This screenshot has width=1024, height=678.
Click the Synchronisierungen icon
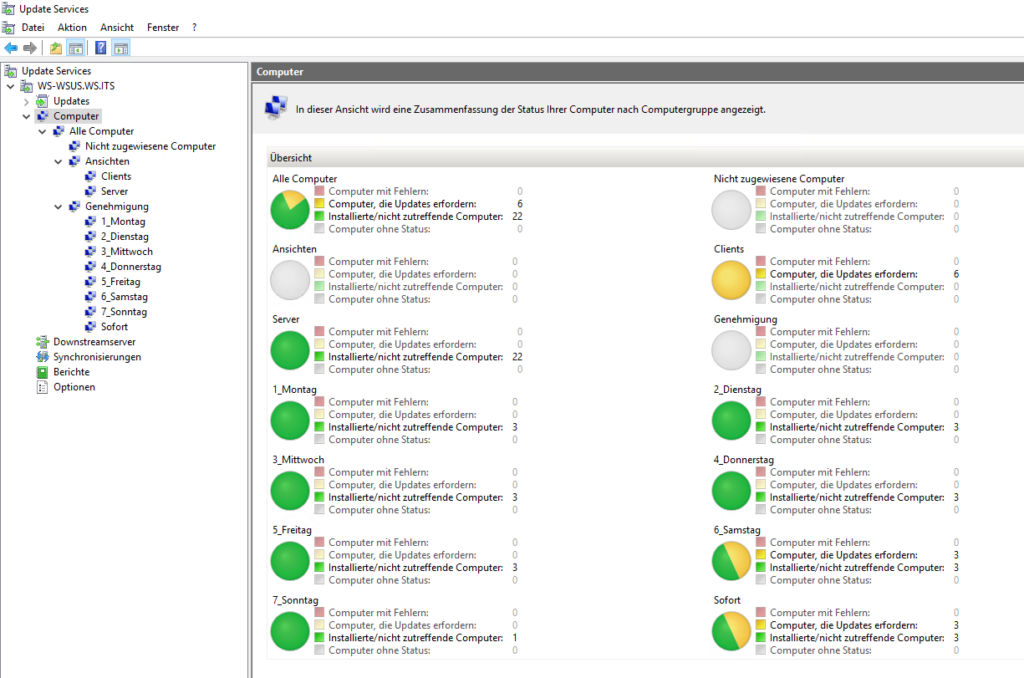click(42, 357)
